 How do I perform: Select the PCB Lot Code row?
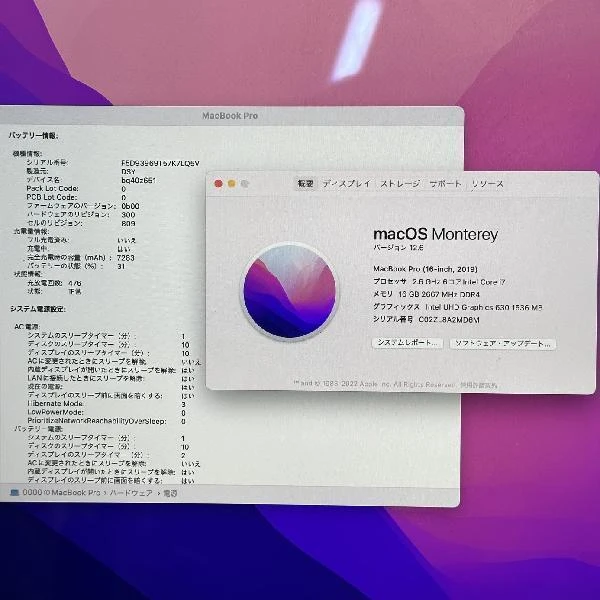click(x=76, y=197)
